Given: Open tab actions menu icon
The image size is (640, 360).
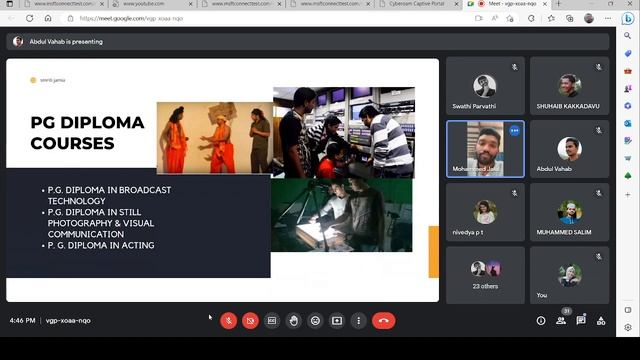Looking at the screenshot, I should pos(10,4).
